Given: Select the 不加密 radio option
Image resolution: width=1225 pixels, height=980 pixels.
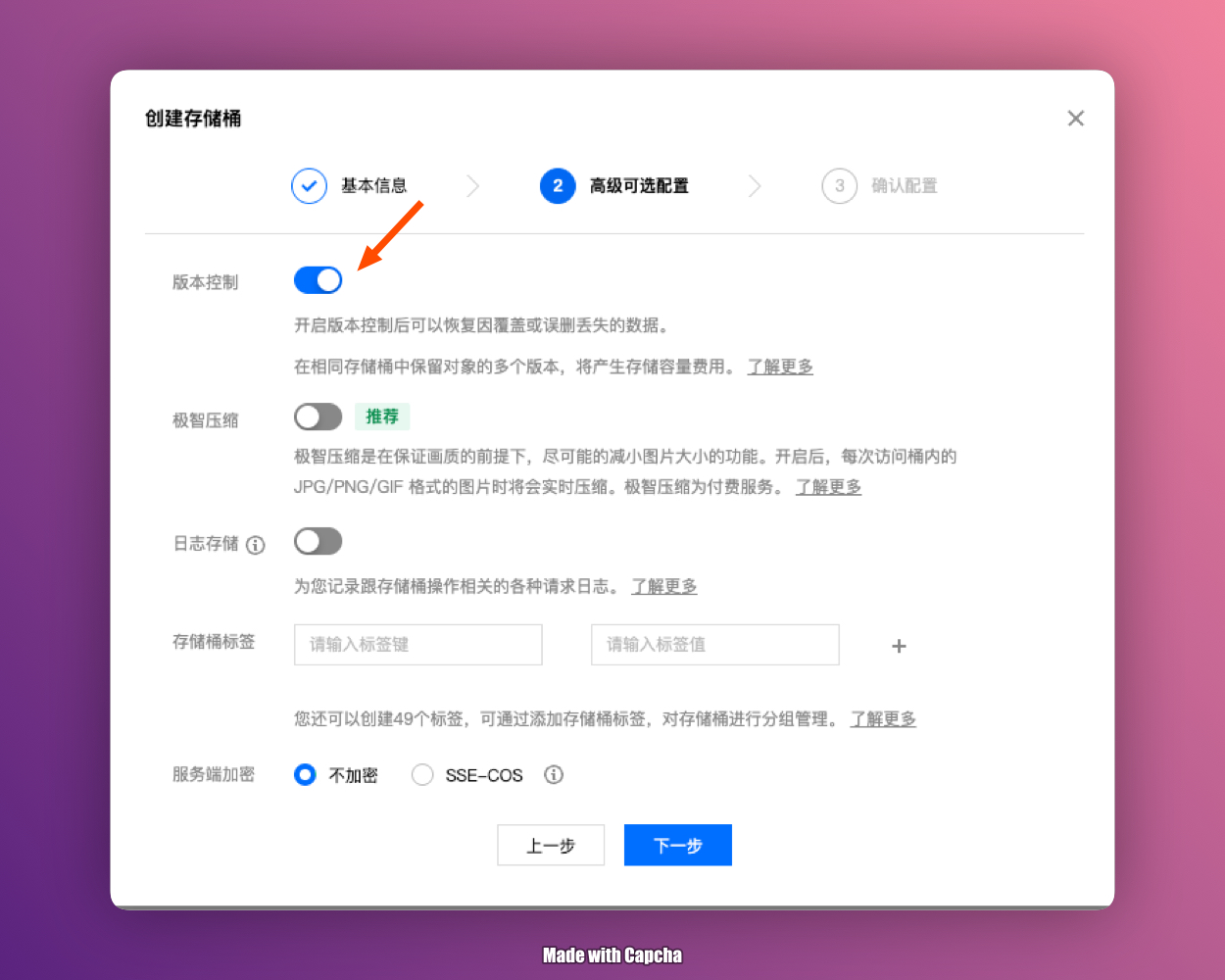Looking at the screenshot, I should (306, 775).
